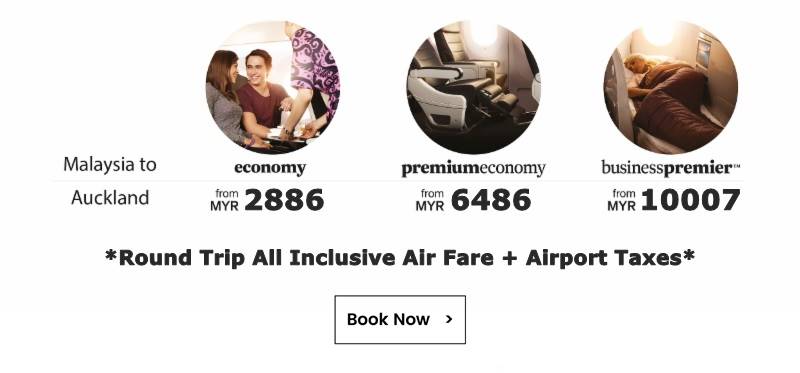Open the business premier lie-flat bed photo
800x373 pixels.
tap(670, 87)
